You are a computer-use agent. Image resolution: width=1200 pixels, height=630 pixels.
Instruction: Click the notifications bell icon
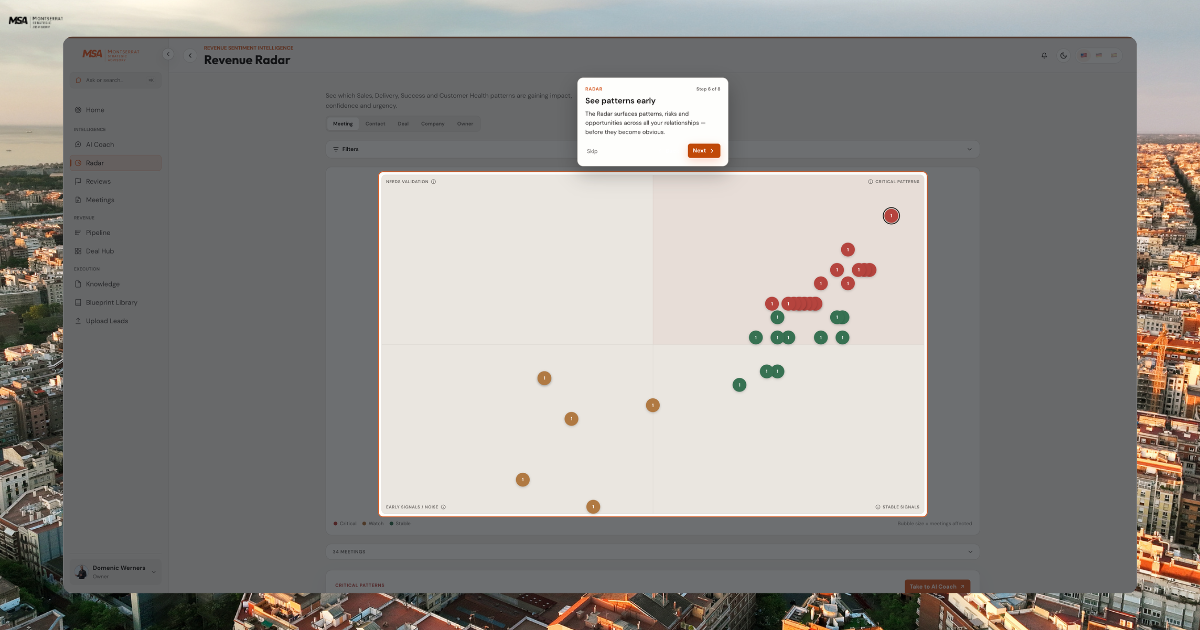pyautogui.click(x=1044, y=55)
